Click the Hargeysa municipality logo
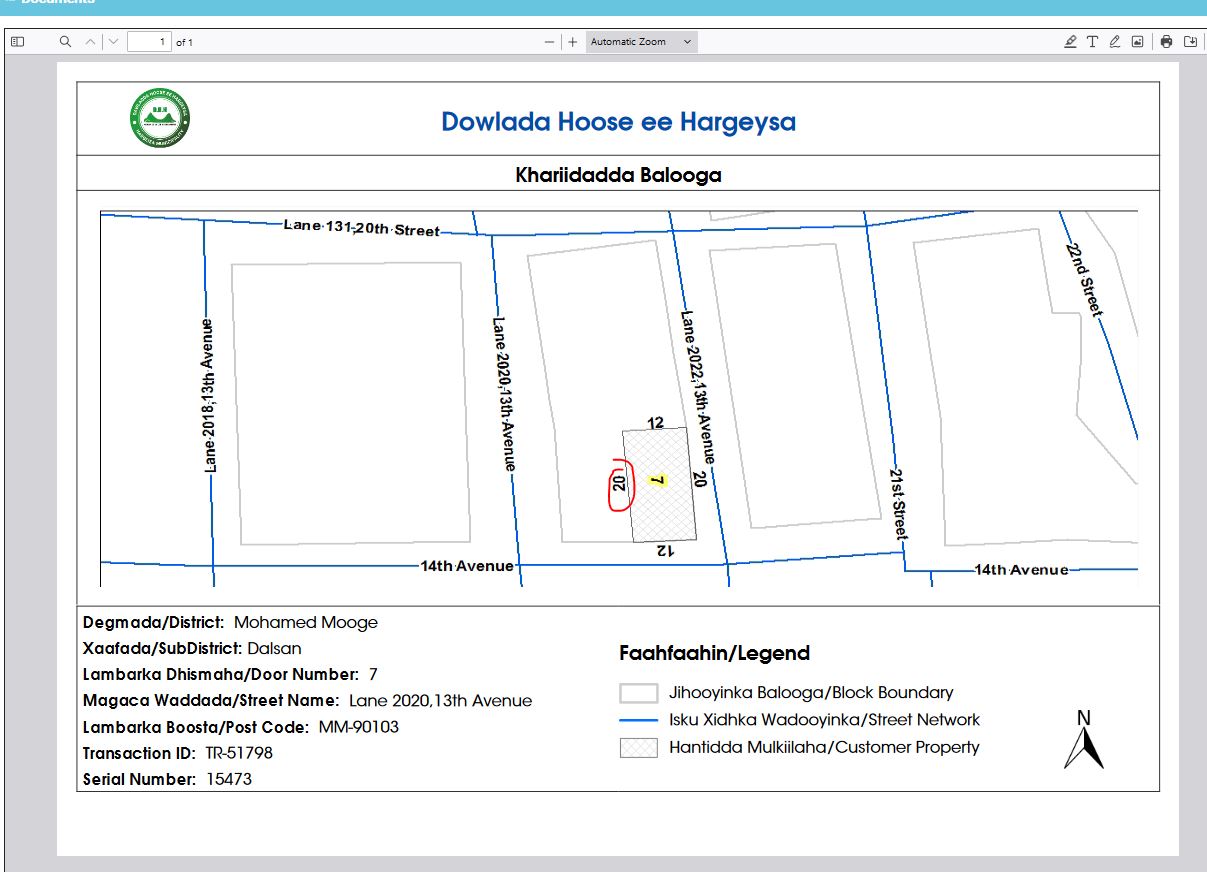1207x872 pixels. [x=160, y=118]
